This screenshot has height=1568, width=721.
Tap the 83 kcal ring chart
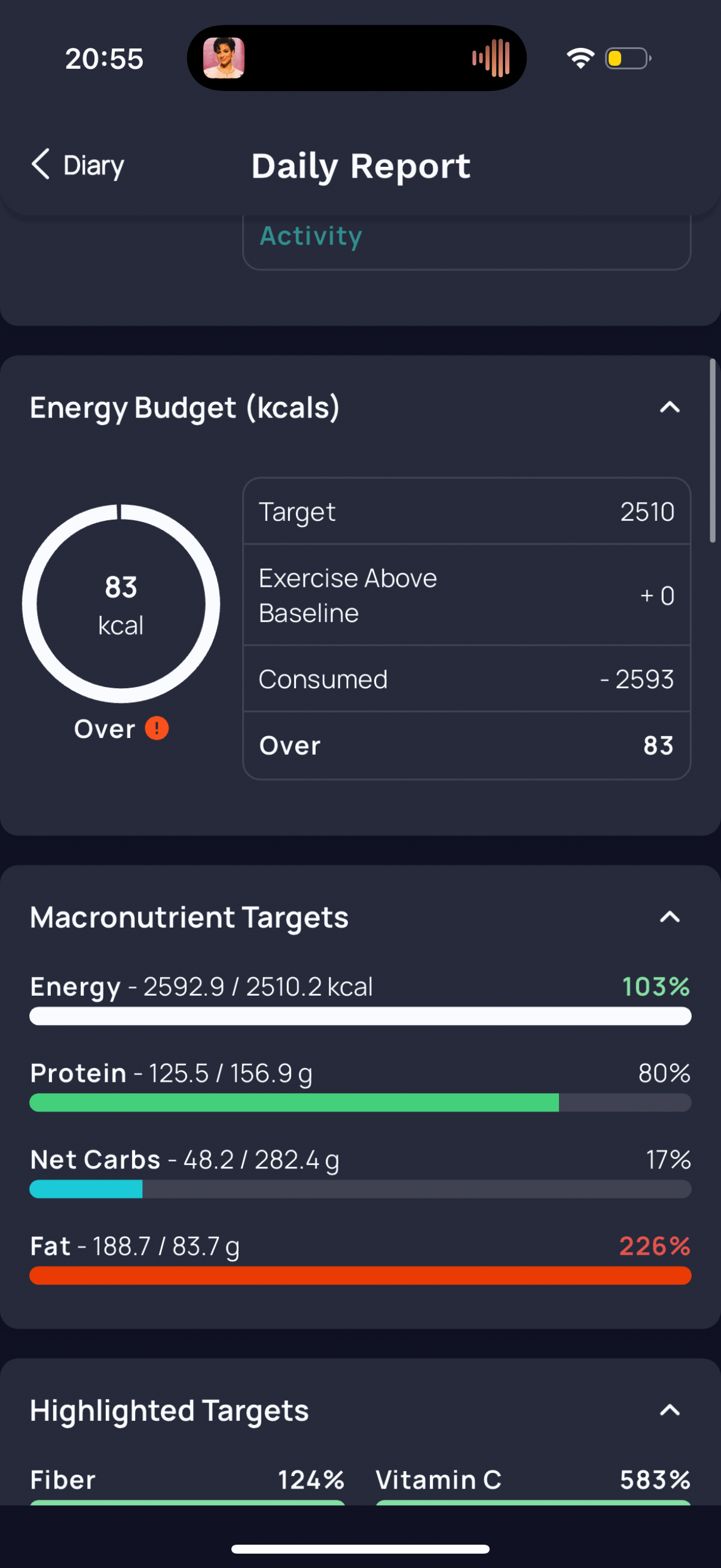point(121,603)
